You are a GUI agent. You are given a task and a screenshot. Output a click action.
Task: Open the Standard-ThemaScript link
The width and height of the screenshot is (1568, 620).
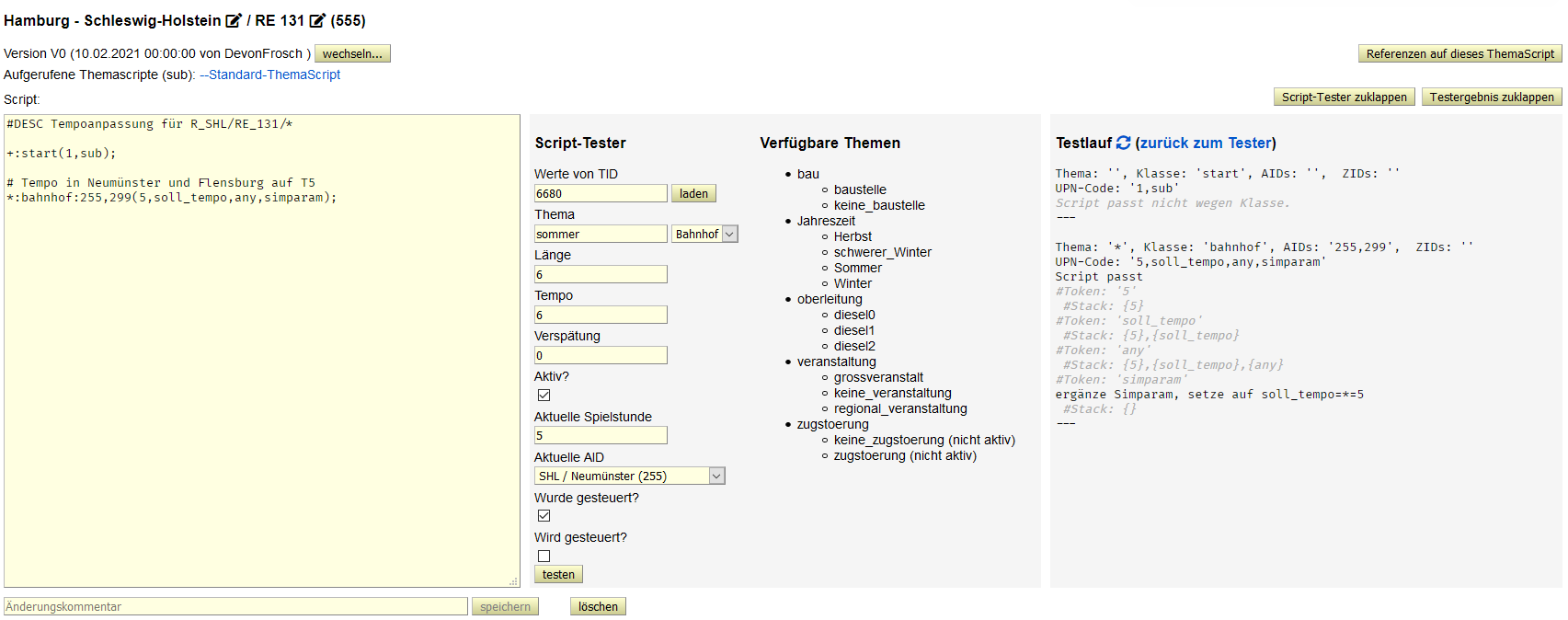coord(270,75)
